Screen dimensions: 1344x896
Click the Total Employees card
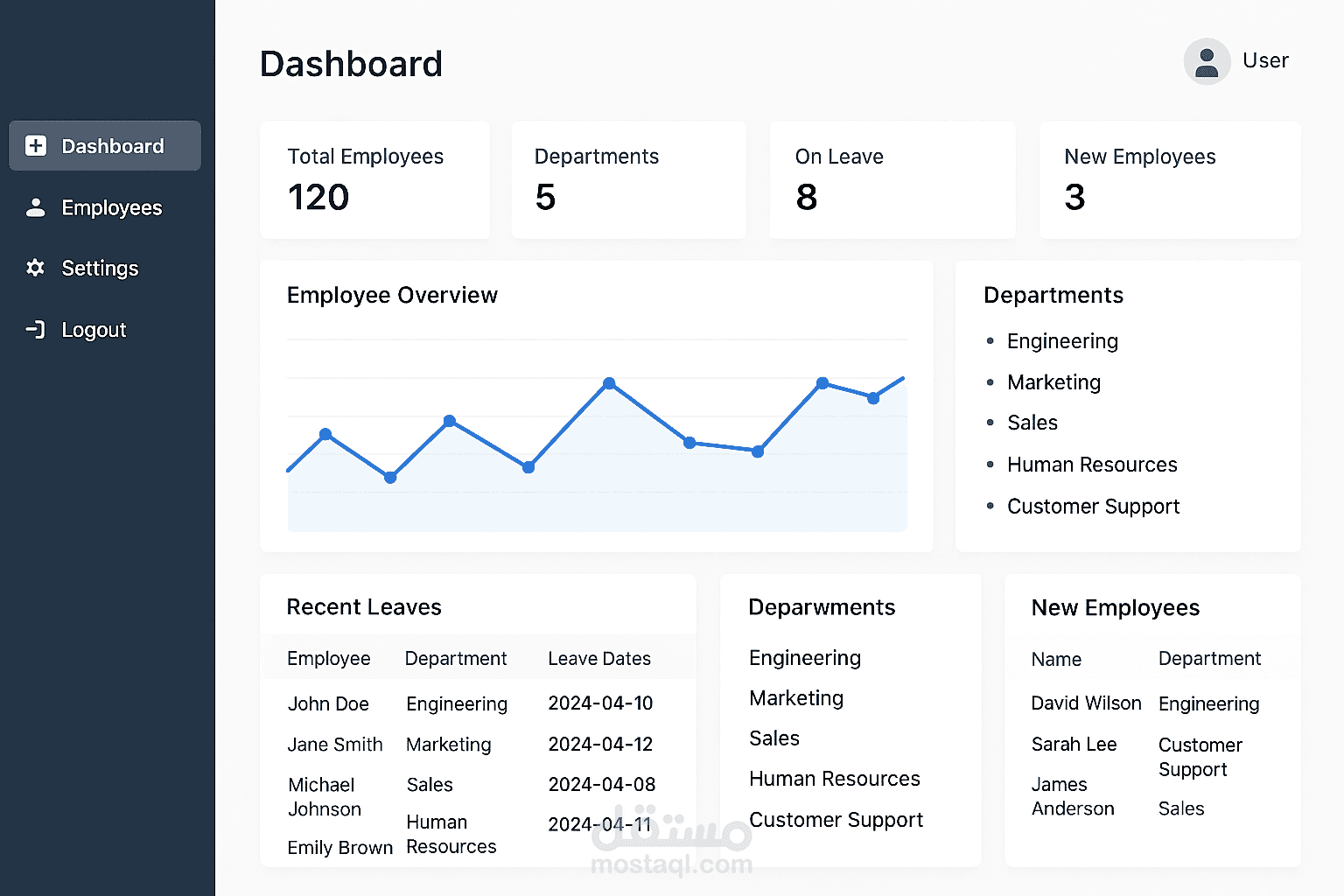point(374,179)
